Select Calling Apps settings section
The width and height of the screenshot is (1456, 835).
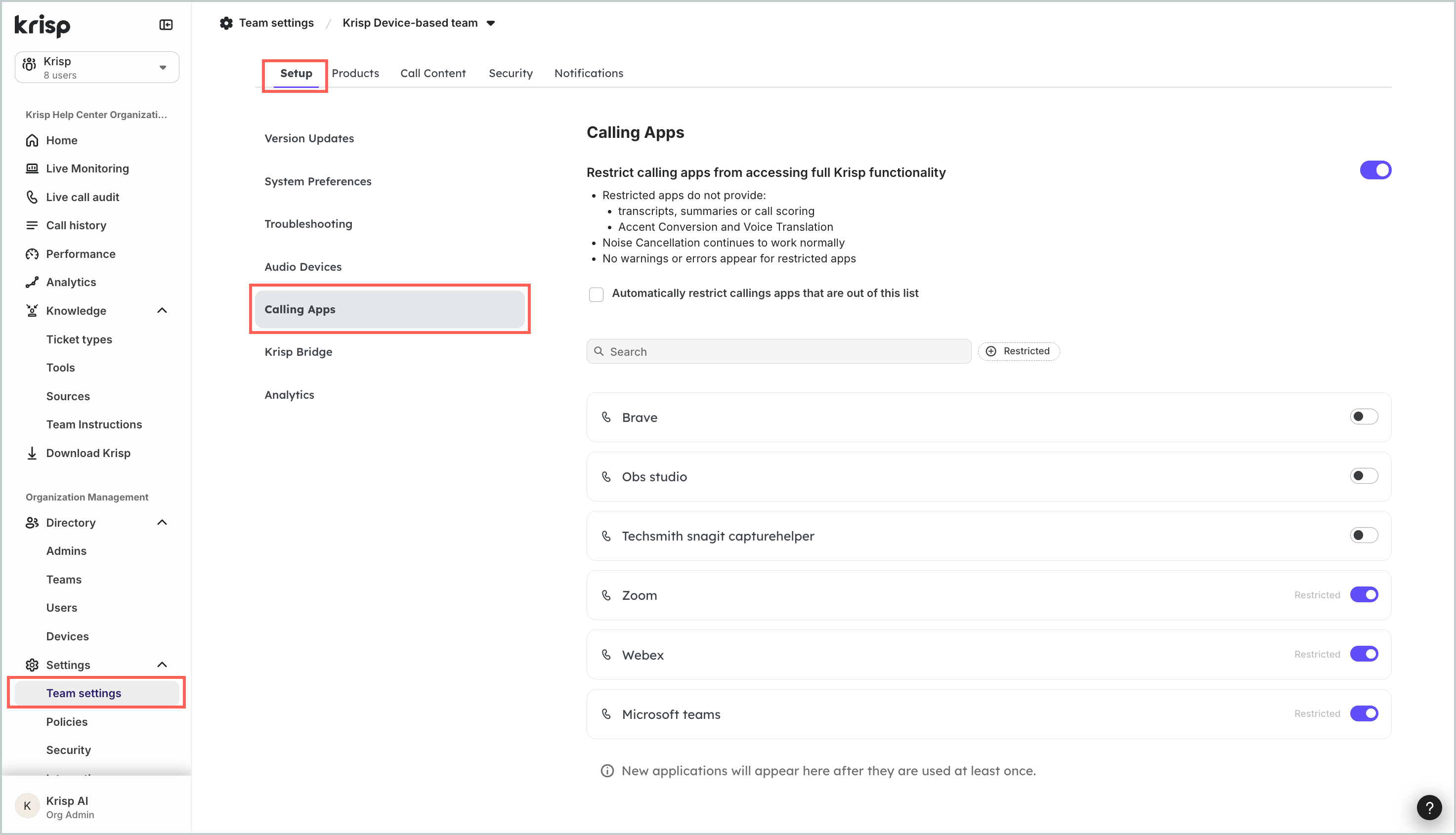click(x=389, y=310)
